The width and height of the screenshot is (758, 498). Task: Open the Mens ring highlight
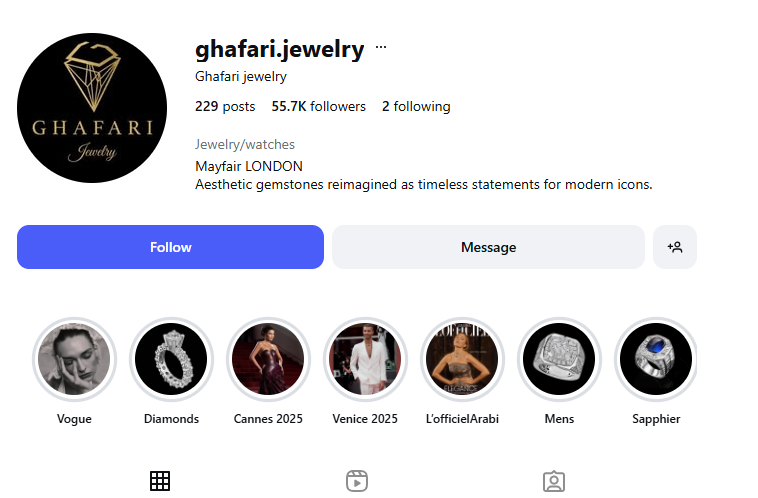(559, 359)
